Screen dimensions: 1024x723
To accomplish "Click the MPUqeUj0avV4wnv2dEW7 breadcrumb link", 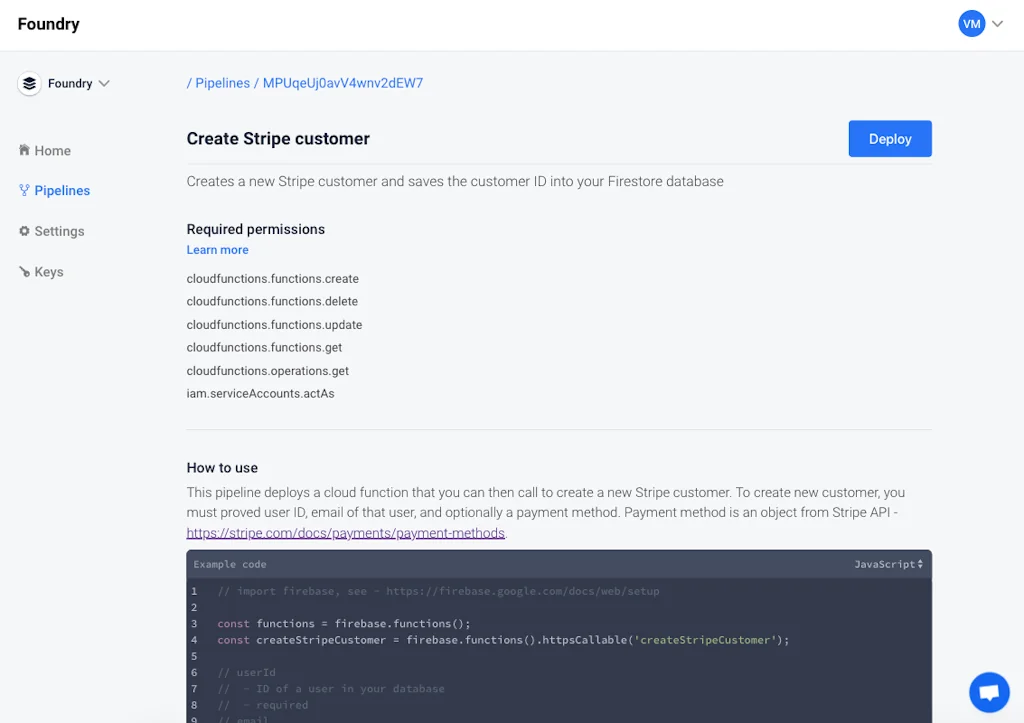I will click(x=342, y=83).
